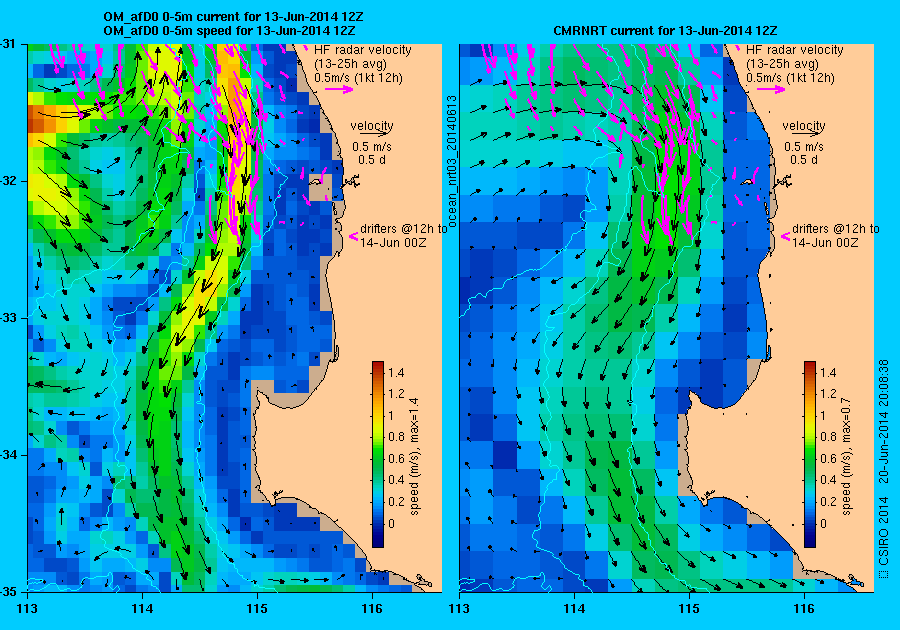Image resolution: width=900 pixels, height=630 pixels.
Task: Click the magenta HF radar scale arrow in left map
Action: pos(339,89)
